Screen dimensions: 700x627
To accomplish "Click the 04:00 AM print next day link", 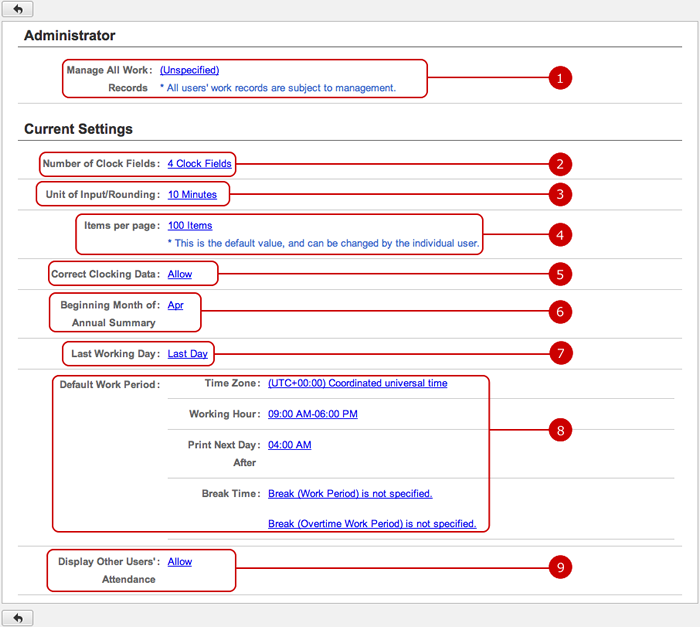I will 290,445.
